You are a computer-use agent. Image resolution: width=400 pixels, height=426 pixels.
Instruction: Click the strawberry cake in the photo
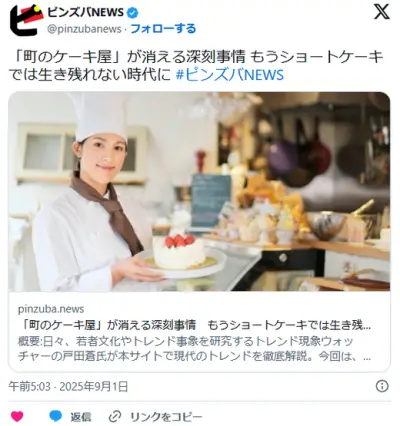[x=179, y=250]
